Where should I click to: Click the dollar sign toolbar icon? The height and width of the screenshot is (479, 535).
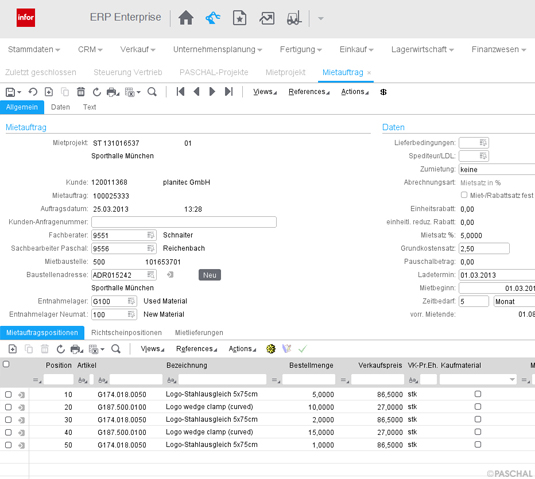(383, 92)
